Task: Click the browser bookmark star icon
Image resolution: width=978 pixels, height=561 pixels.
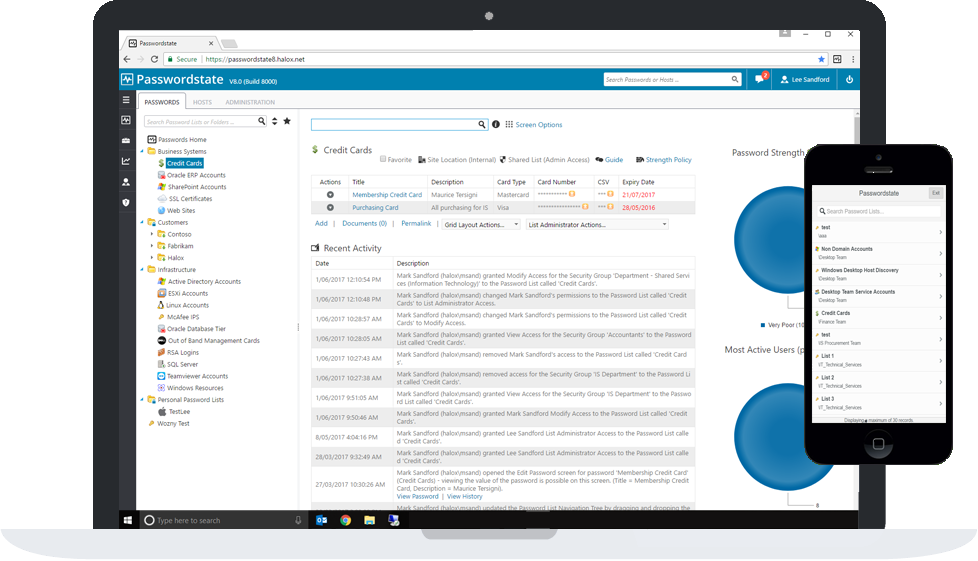Action: 821,59
